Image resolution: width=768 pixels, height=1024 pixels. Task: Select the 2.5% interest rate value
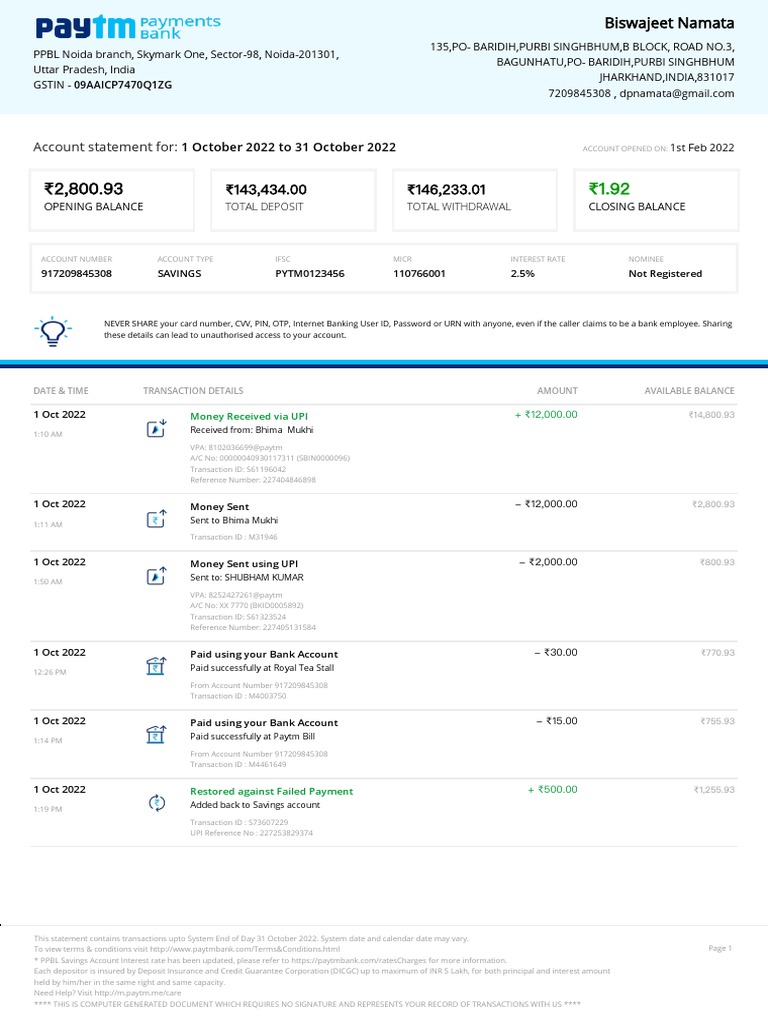click(522, 274)
